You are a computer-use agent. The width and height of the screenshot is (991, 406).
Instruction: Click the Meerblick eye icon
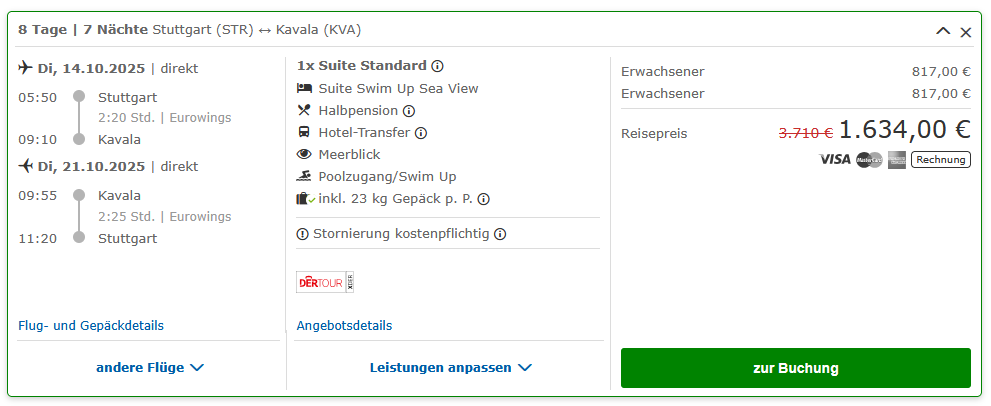tap(305, 155)
